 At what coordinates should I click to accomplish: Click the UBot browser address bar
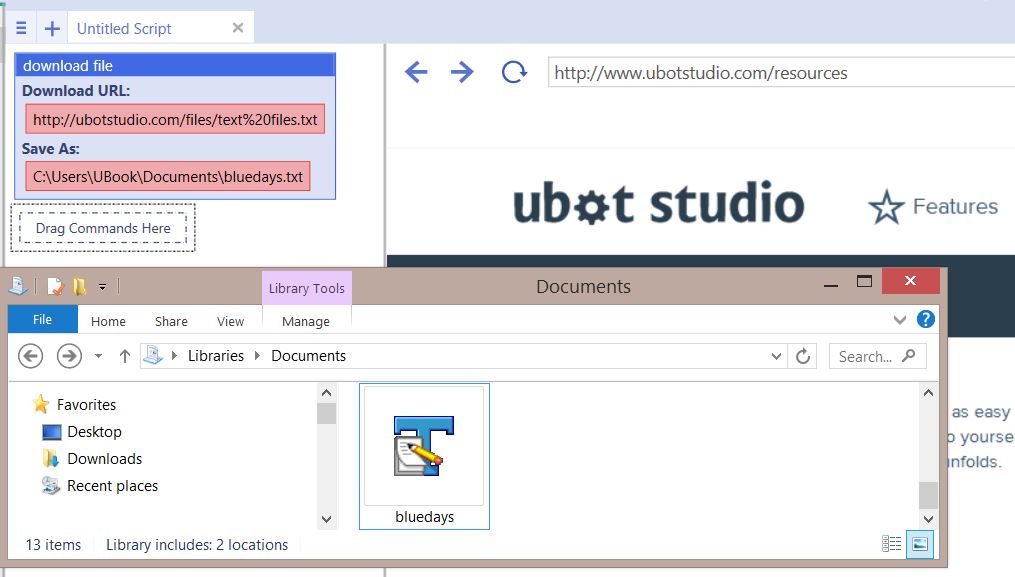[781, 73]
